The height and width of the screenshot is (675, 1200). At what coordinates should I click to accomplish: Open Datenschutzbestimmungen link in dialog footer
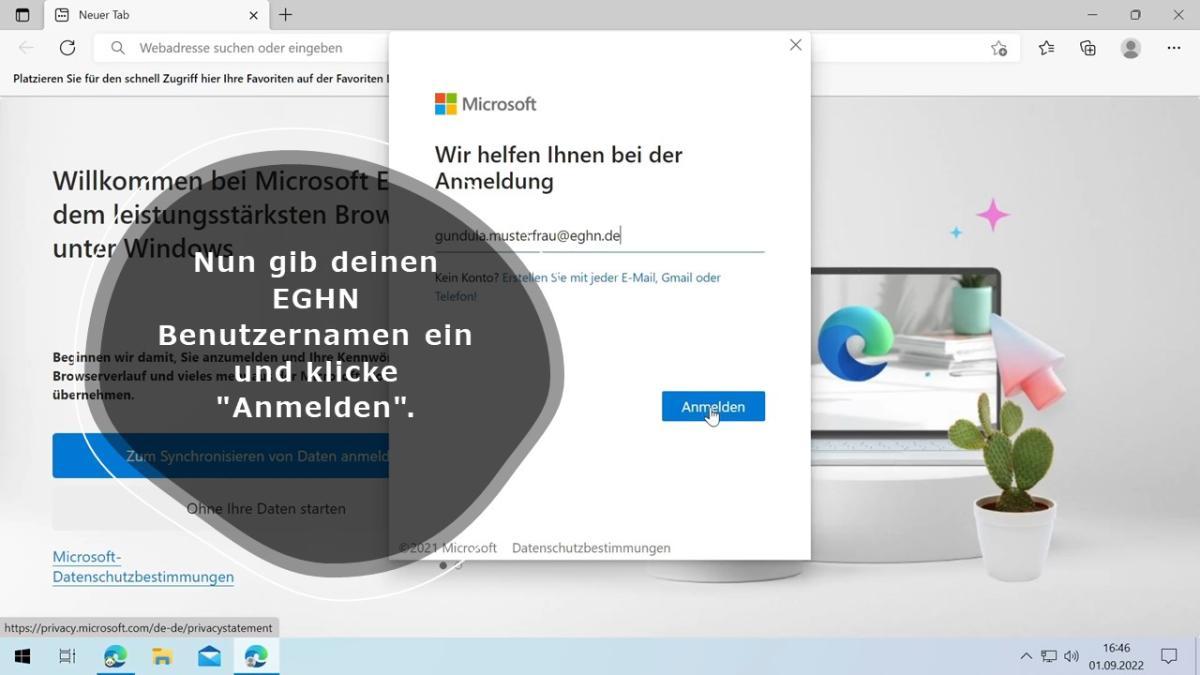click(x=591, y=548)
